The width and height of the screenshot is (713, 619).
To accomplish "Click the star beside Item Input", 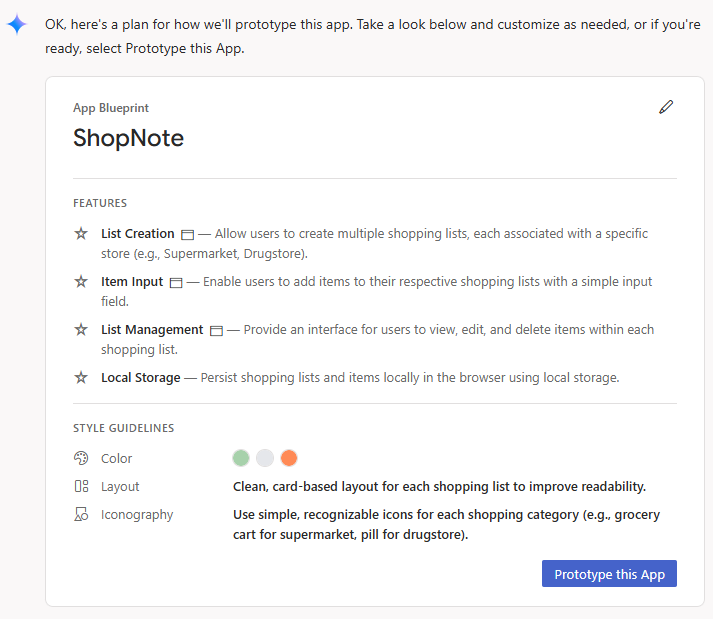I will point(81,282).
